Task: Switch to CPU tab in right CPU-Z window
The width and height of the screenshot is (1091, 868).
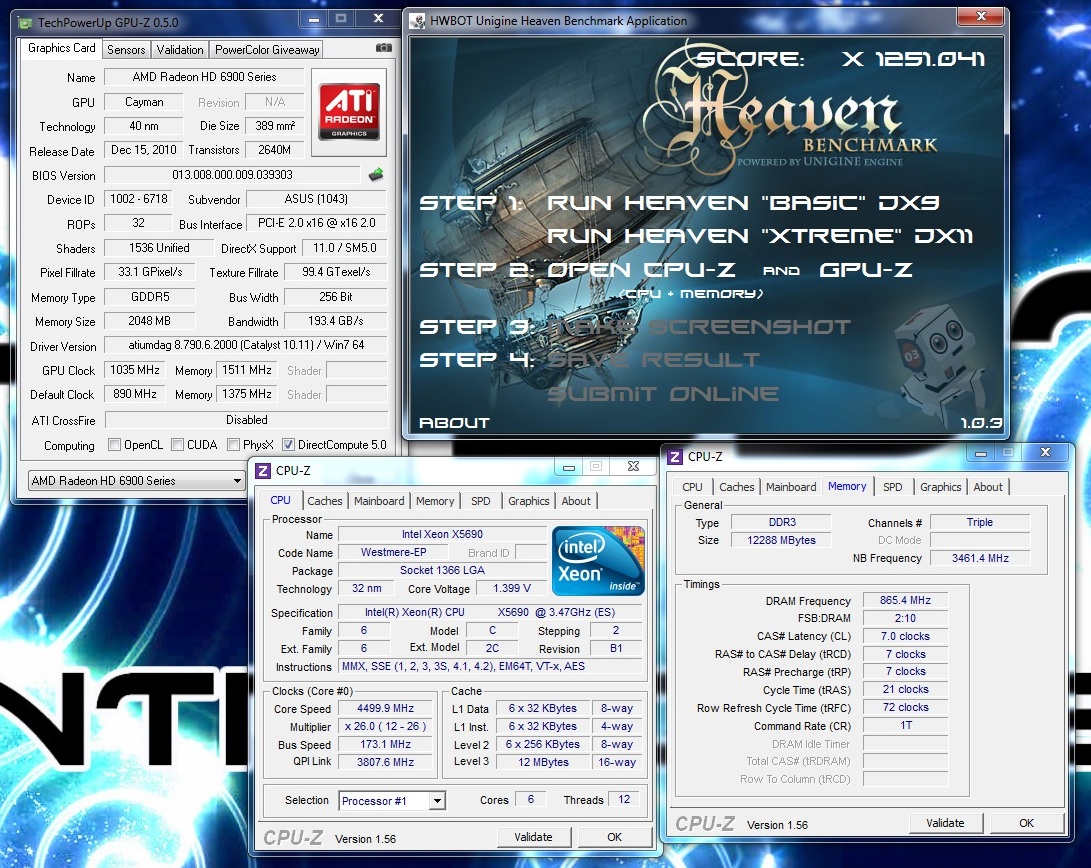Action: 692,487
